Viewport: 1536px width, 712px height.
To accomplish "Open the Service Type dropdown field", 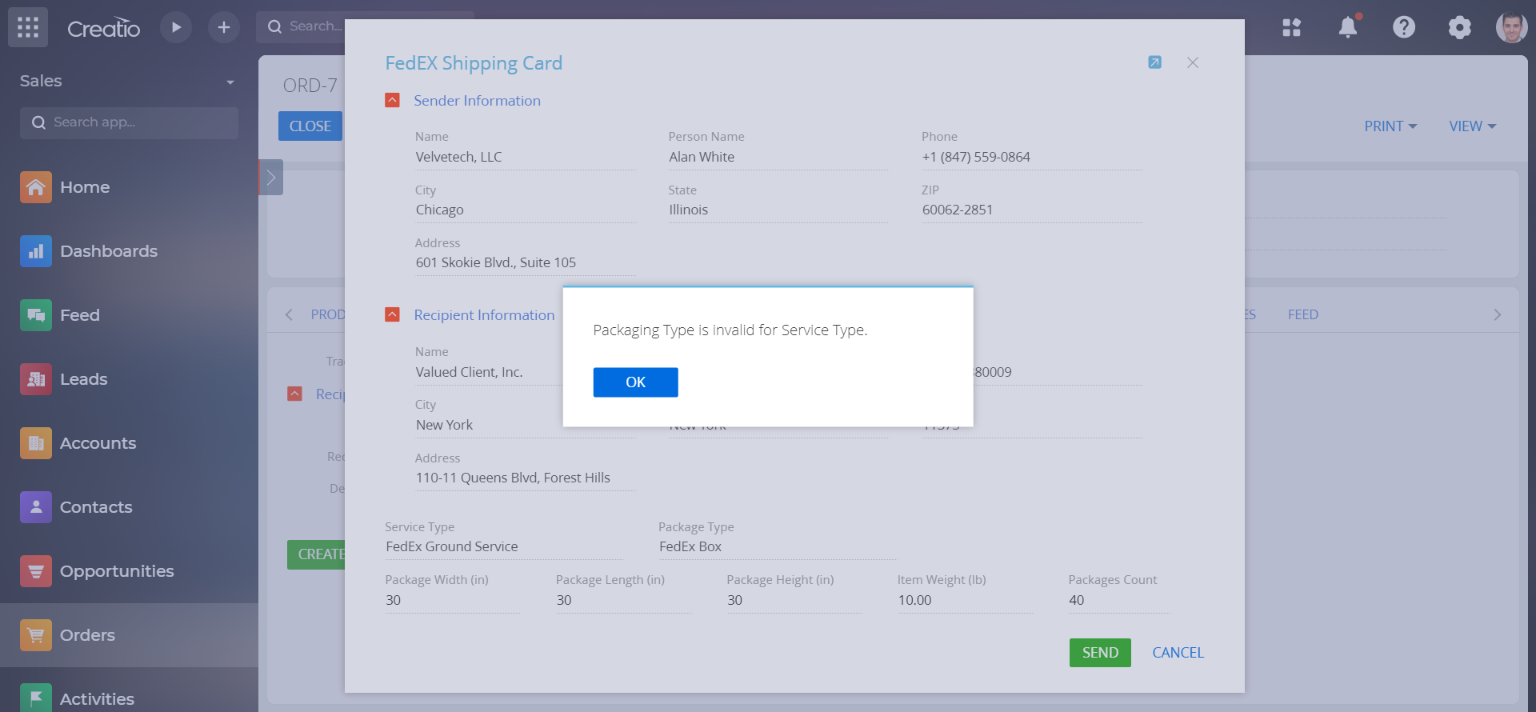I will (504, 547).
